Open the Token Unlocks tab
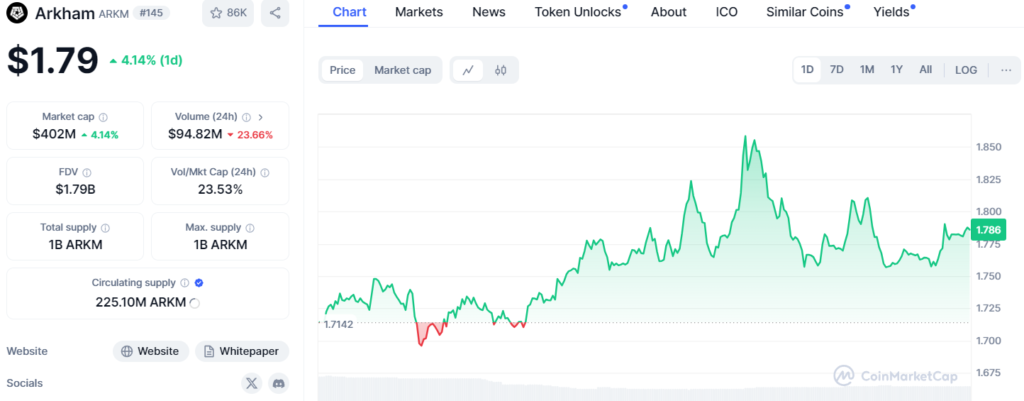1024x401 pixels. pos(578,12)
